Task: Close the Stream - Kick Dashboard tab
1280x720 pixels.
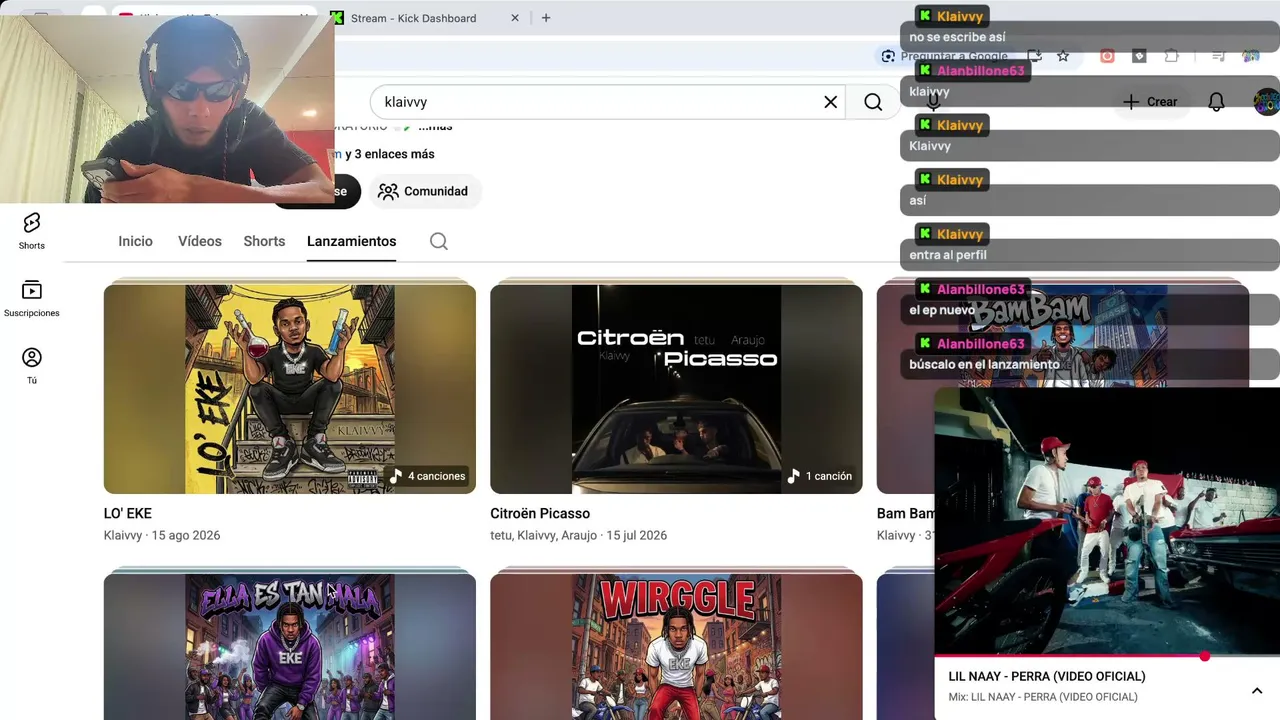Action: [515, 18]
